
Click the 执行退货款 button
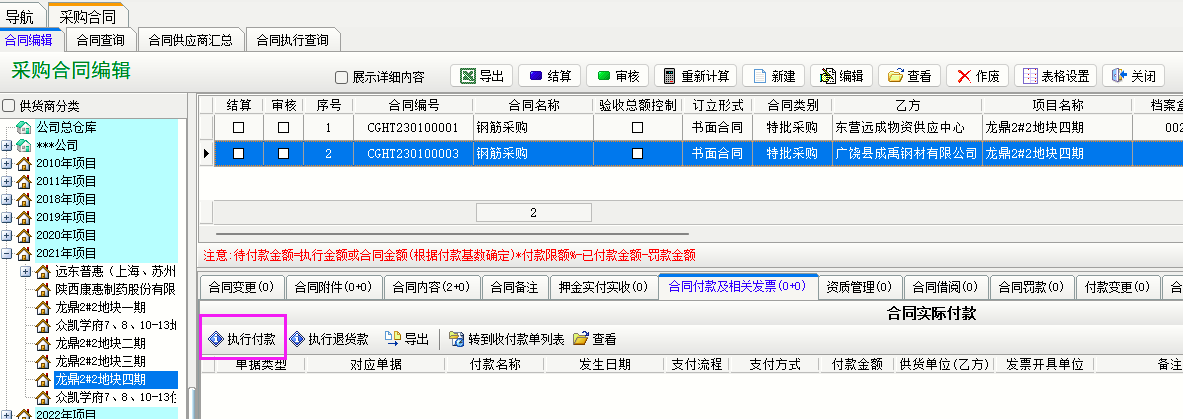(x=330, y=340)
